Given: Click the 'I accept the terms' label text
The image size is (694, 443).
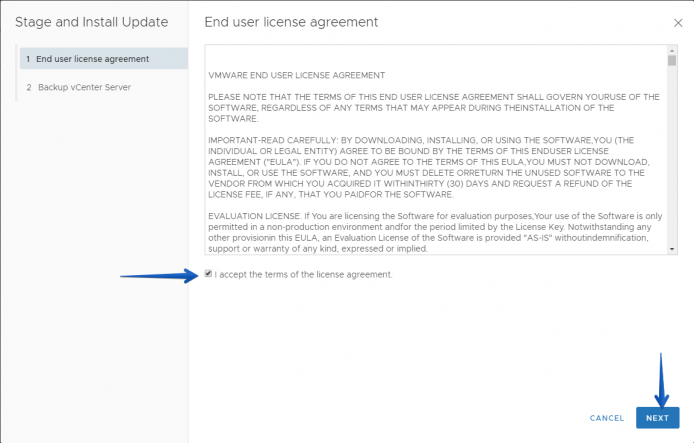Looking at the screenshot, I should 304,274.
